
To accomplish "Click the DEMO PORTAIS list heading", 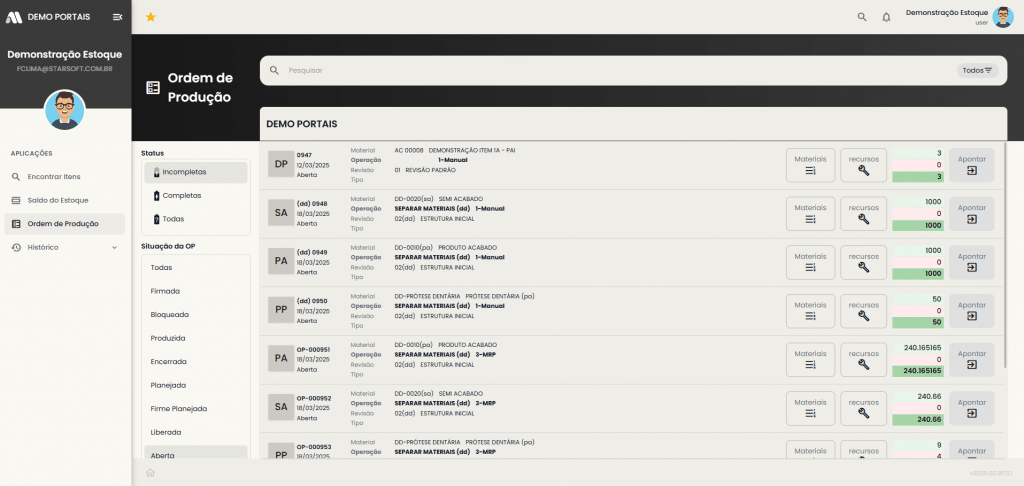I will pyautogui.click(x=302, y=124).
